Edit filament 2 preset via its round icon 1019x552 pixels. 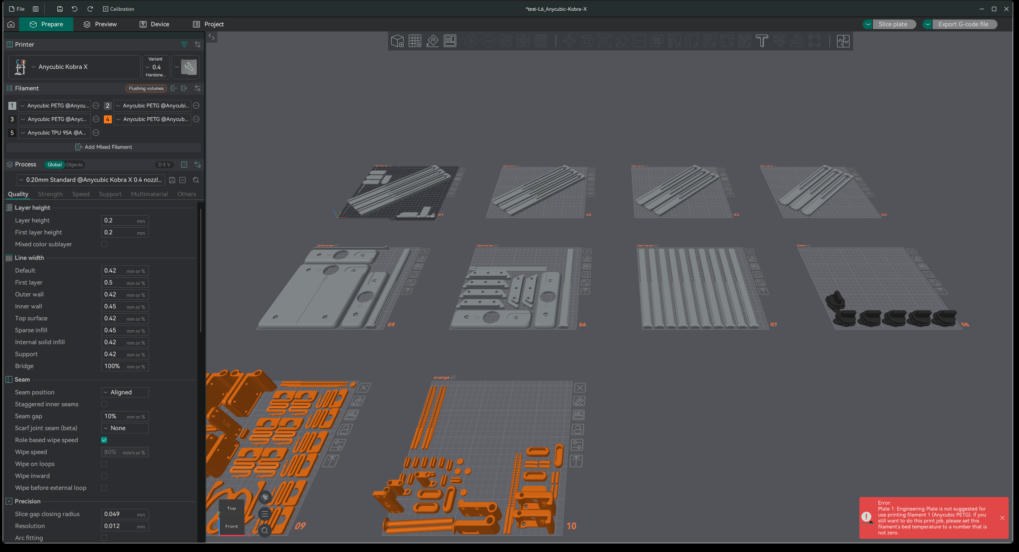tap(196, 105)
